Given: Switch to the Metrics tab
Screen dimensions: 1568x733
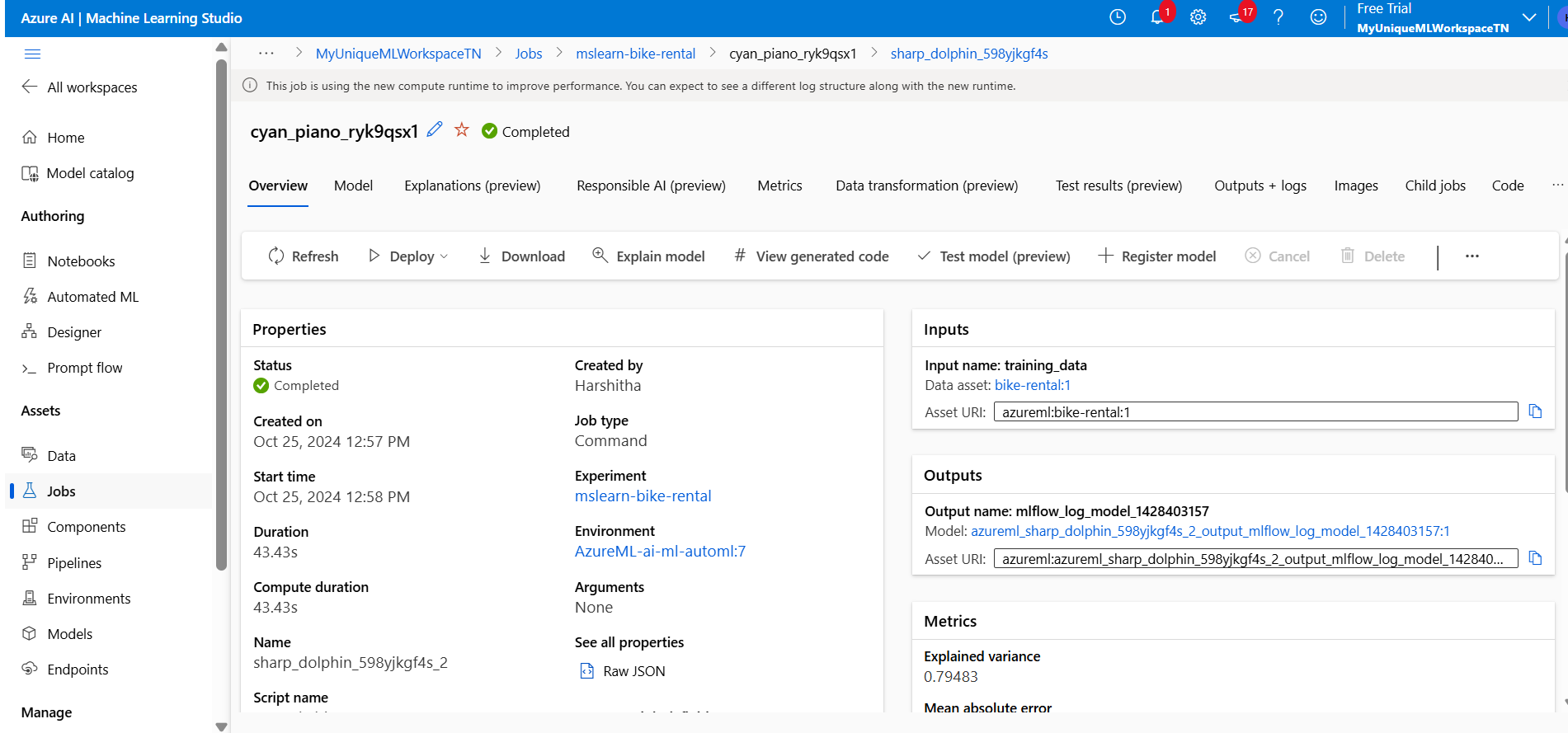Looking at the screenshot, I should (x=779, y=186).
